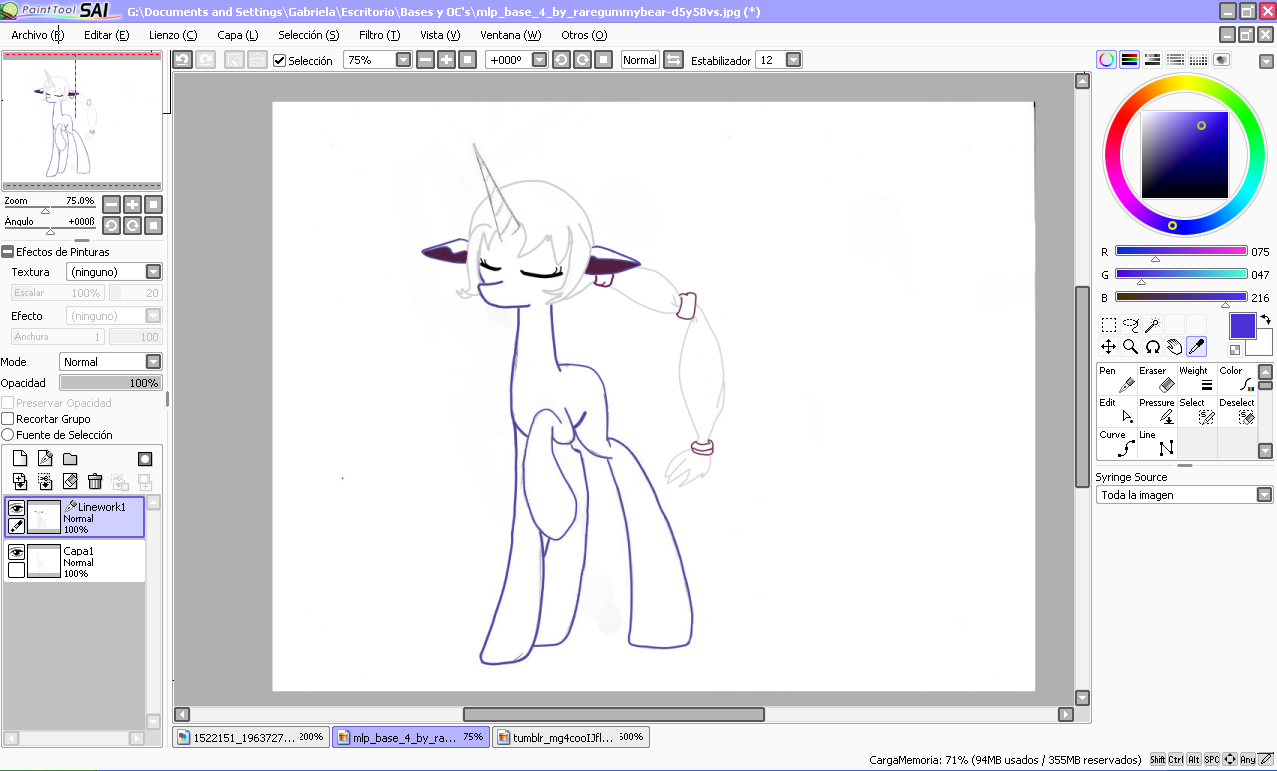Open the Capa menu
1277x771 pixels.
point(238,35)
